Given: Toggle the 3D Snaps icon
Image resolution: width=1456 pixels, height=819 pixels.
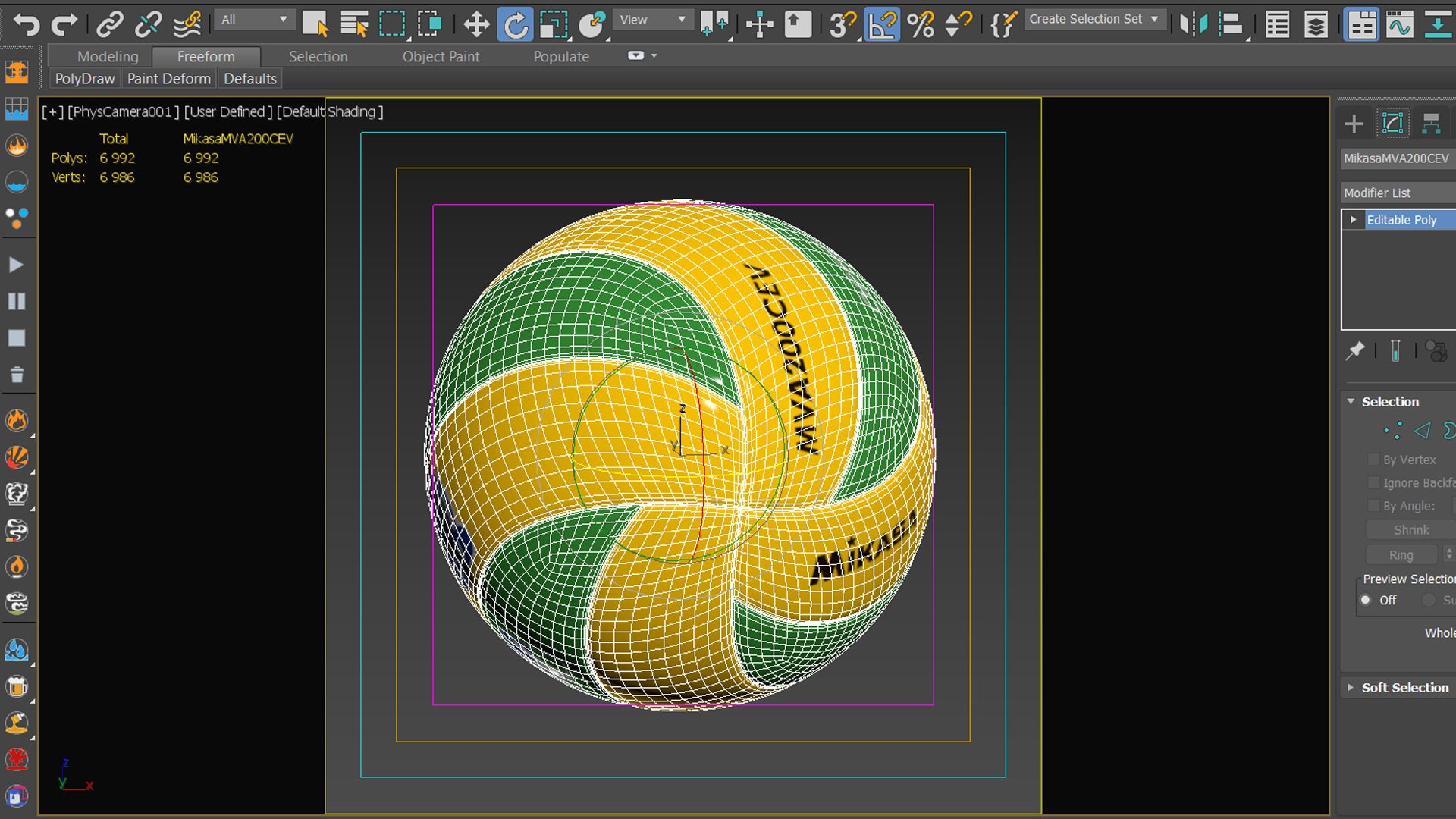Looking at the screenshot, I should [x=842, y=24].
